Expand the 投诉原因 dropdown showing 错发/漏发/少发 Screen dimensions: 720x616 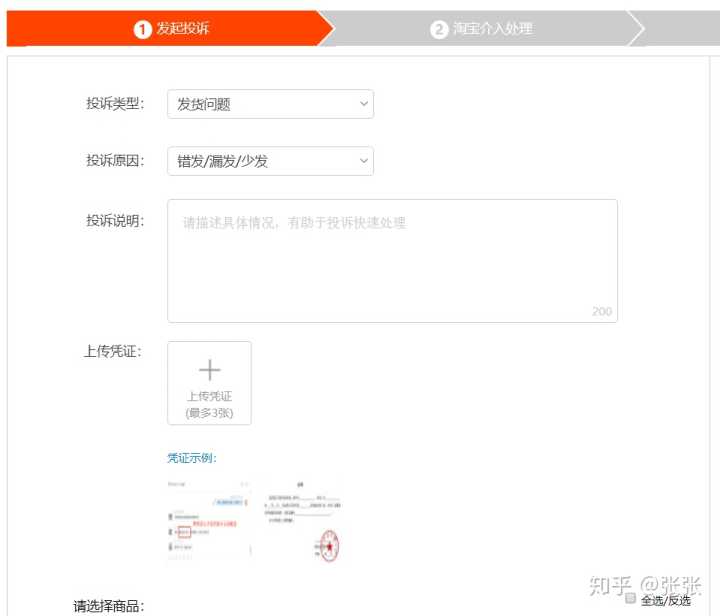click(x=270, y=161)
